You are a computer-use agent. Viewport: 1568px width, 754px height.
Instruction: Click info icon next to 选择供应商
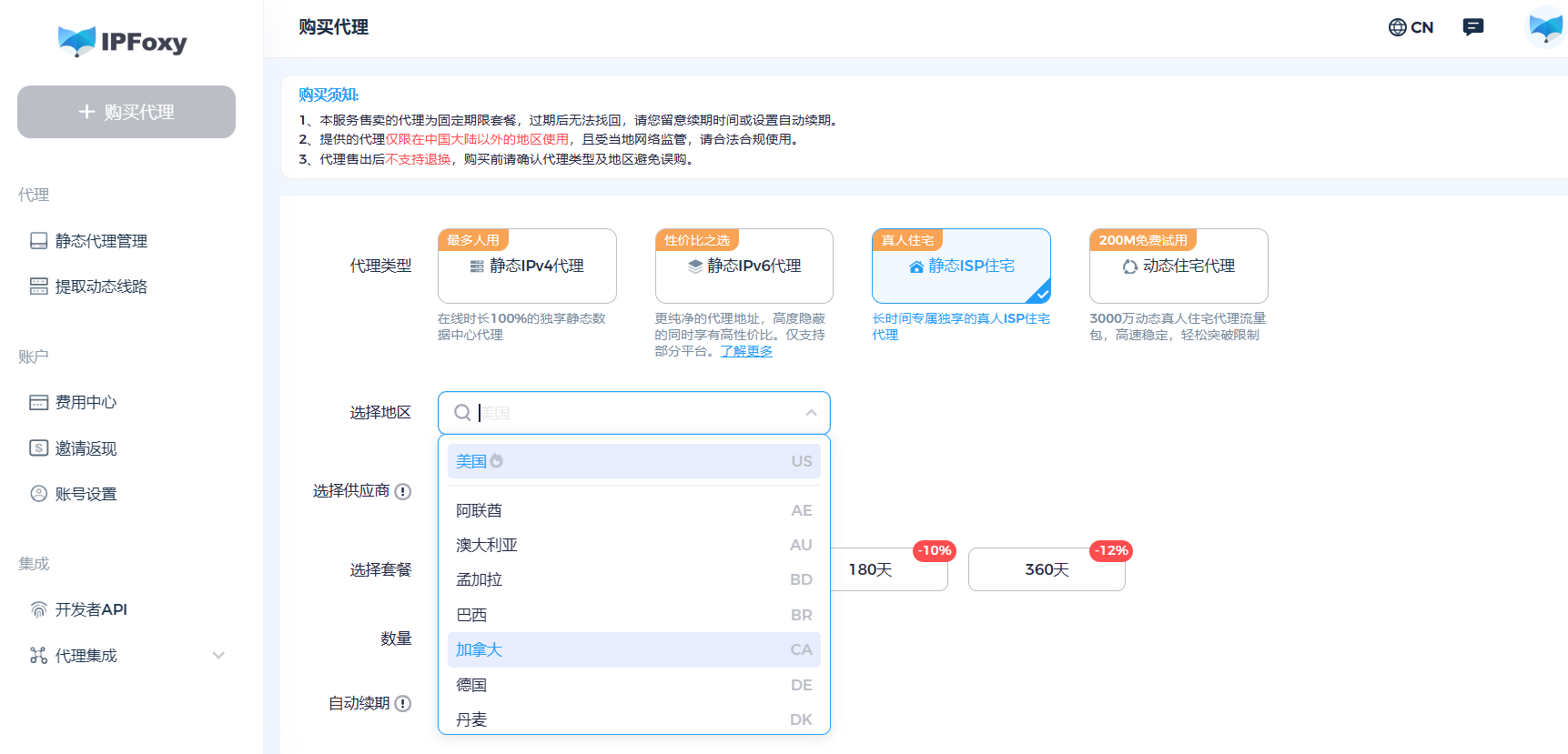point(402,491)
